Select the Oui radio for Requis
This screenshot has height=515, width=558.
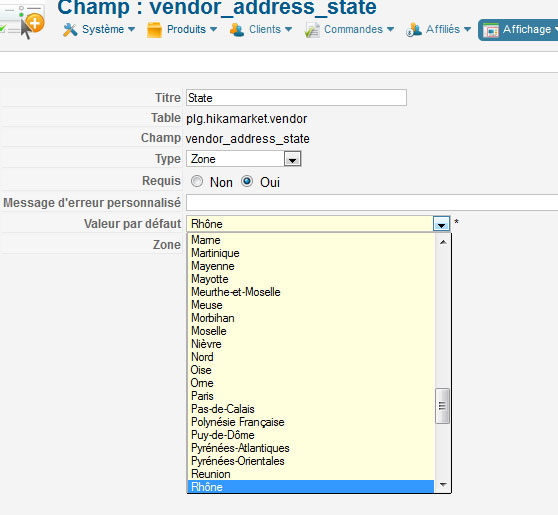pyautogui.click(x=247, y=182)
